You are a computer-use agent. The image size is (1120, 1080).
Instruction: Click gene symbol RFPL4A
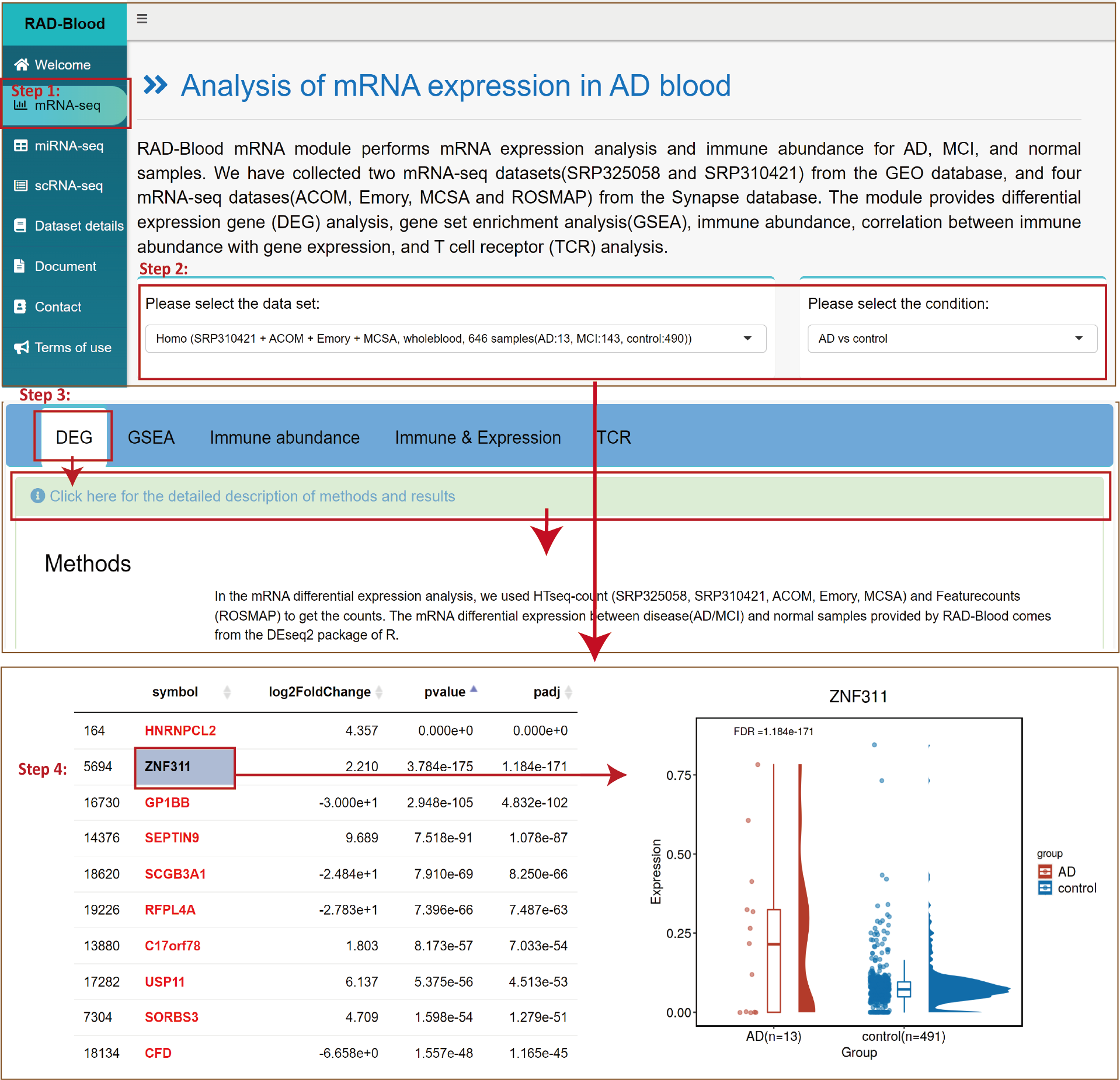170,910
